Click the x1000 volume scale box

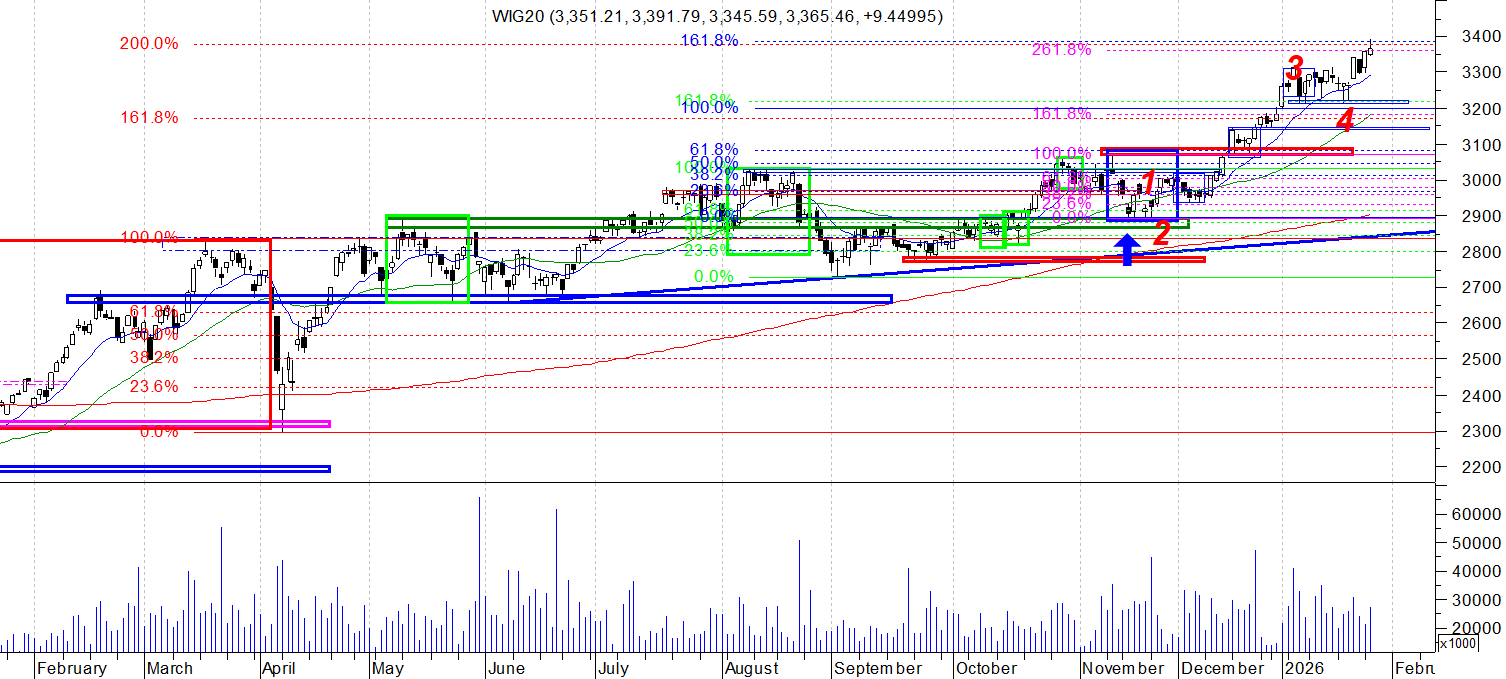1455,643
